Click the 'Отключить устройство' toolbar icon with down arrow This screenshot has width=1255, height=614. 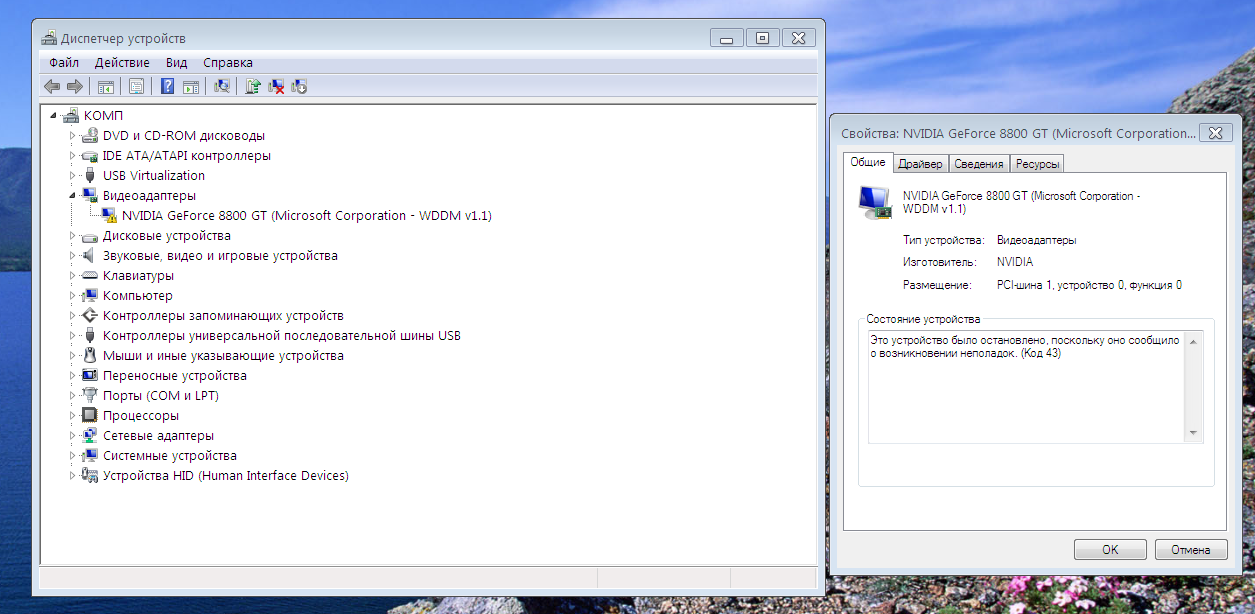tap(300, 86)
